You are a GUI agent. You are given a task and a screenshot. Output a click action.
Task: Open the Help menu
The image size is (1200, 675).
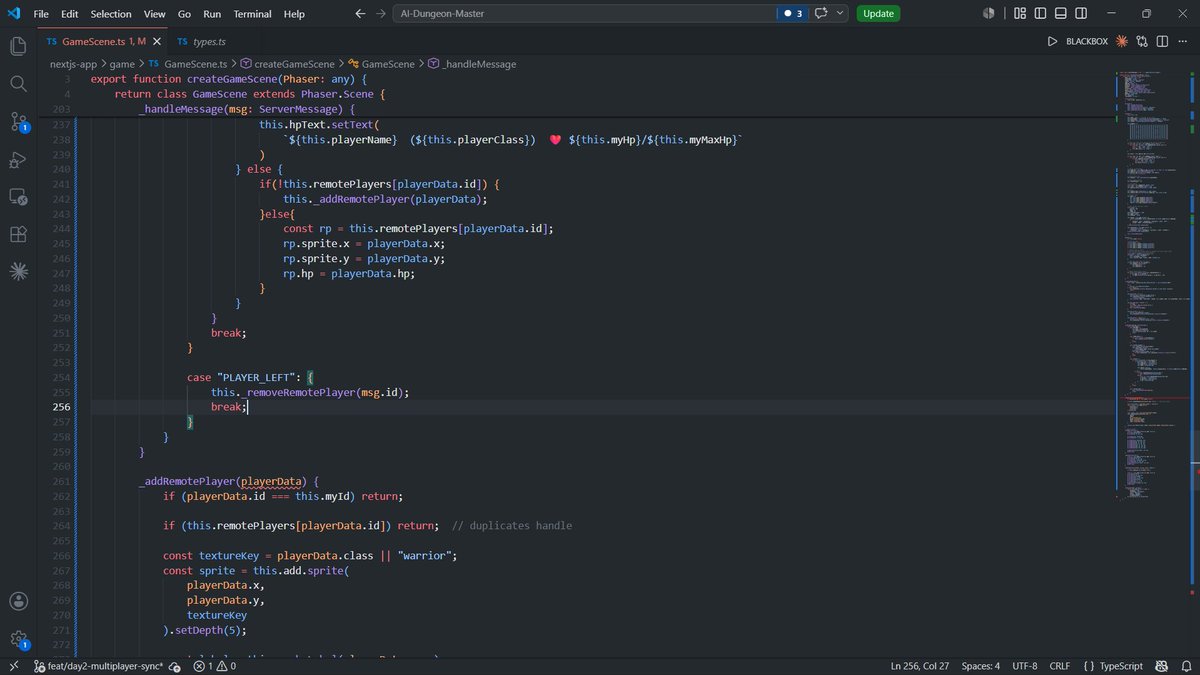coord(294,14)
